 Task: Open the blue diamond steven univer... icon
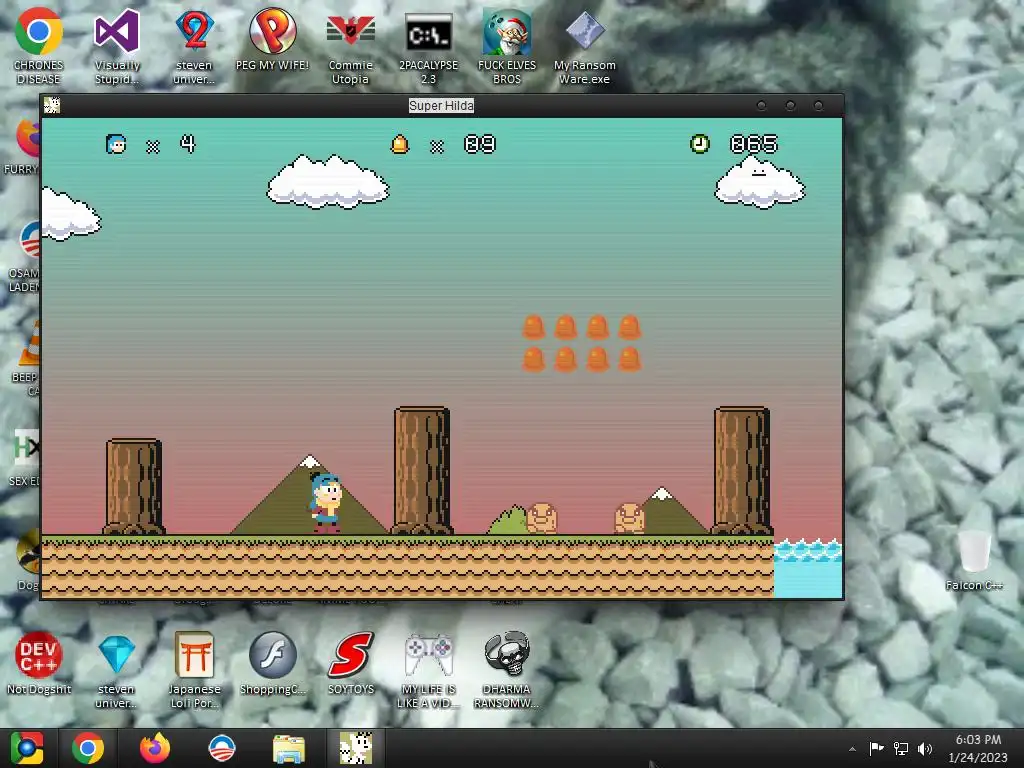click(x=117, y=669)
